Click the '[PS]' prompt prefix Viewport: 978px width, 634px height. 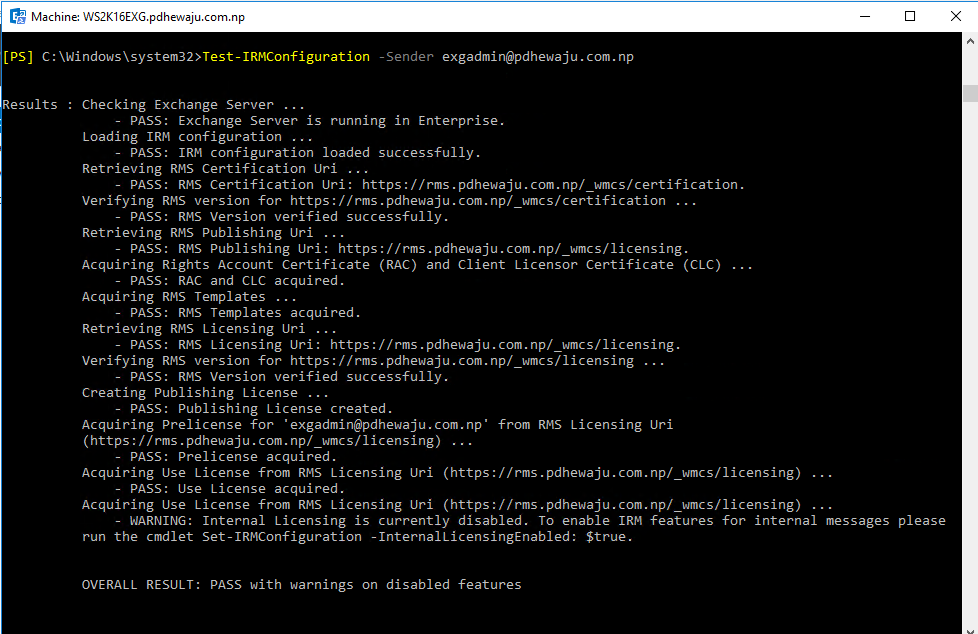click(x=18, y=57)
